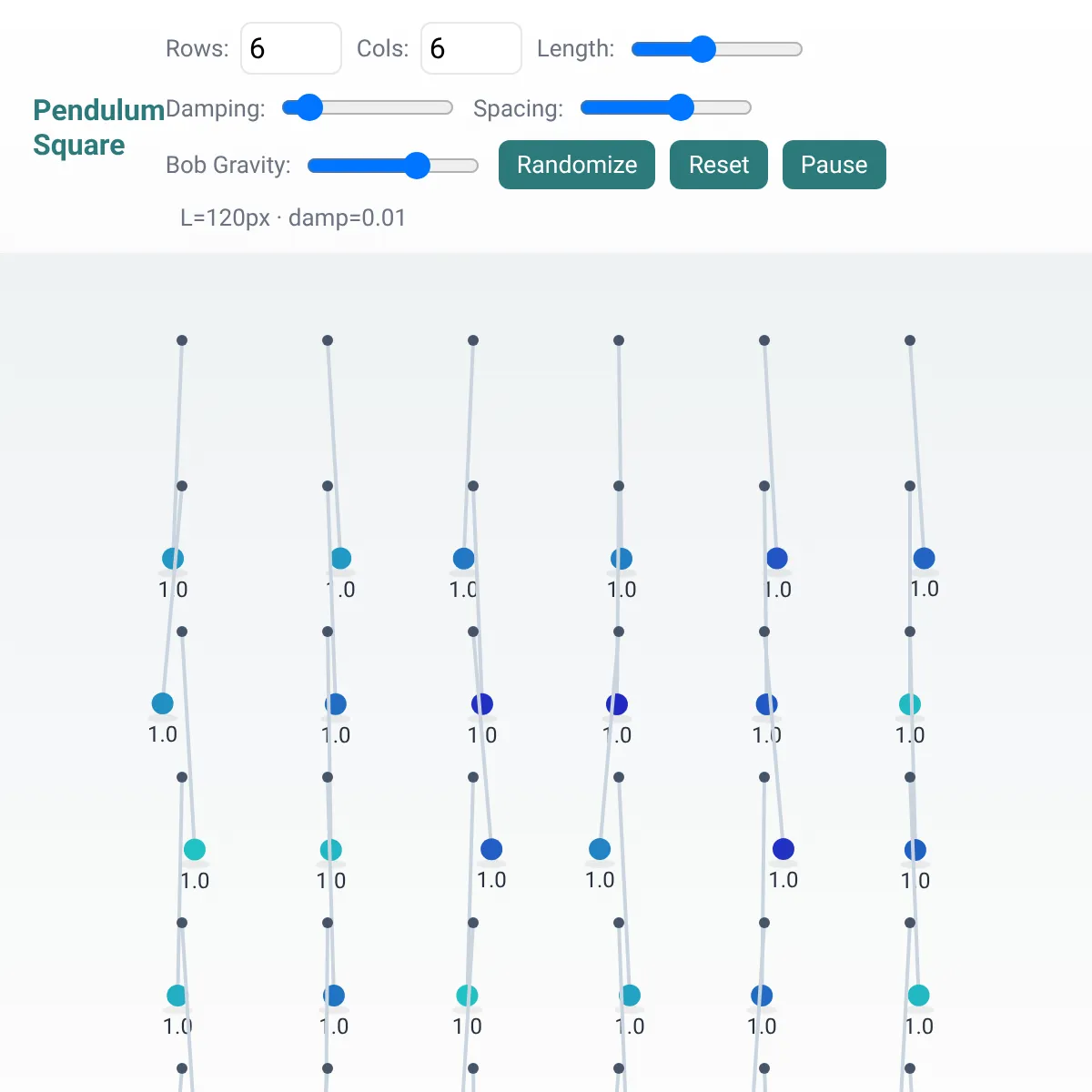Select the top-left pendulum pivot point
This screenshot has height=1092, width=1092.
click(182, 340)
